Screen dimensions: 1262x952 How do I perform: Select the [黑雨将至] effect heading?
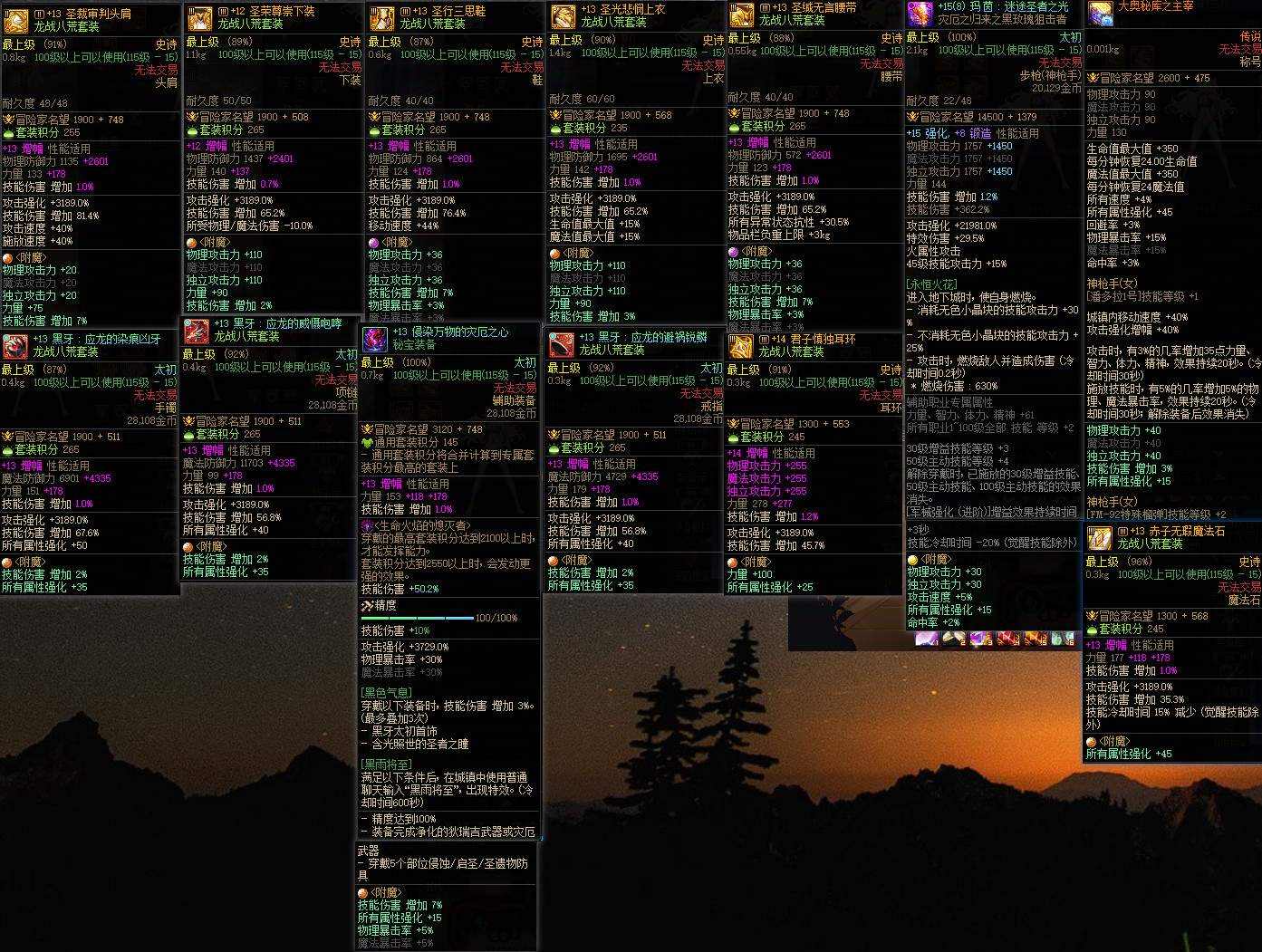[x=385, y=764]
